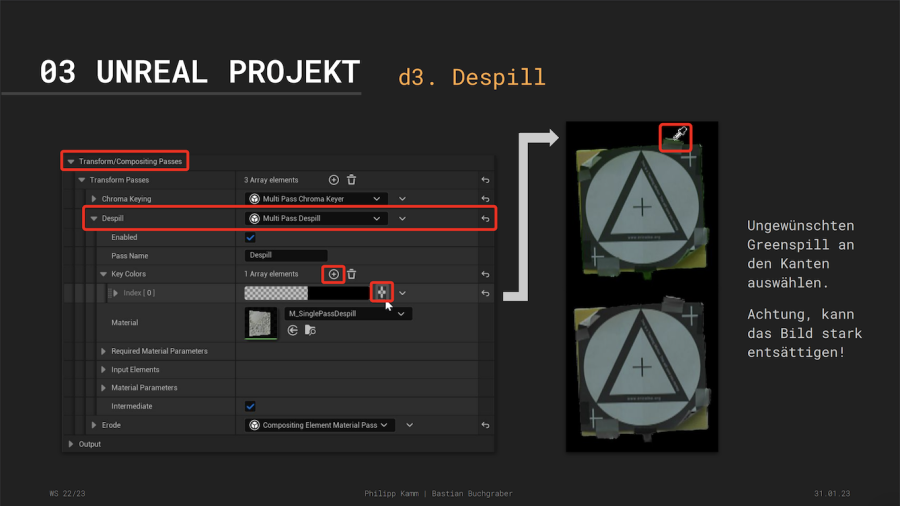Image resolution: width=900 pixels, height=506 pixels.
Task: Use selected asset arrow under M_SinglePassDespill
Action: pos(293,330)
